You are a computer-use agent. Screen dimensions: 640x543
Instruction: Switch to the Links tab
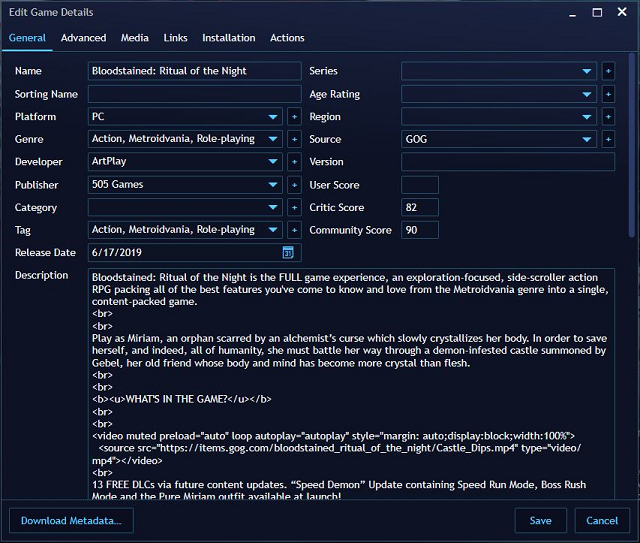pyautogui.click(x=176, y=38)
